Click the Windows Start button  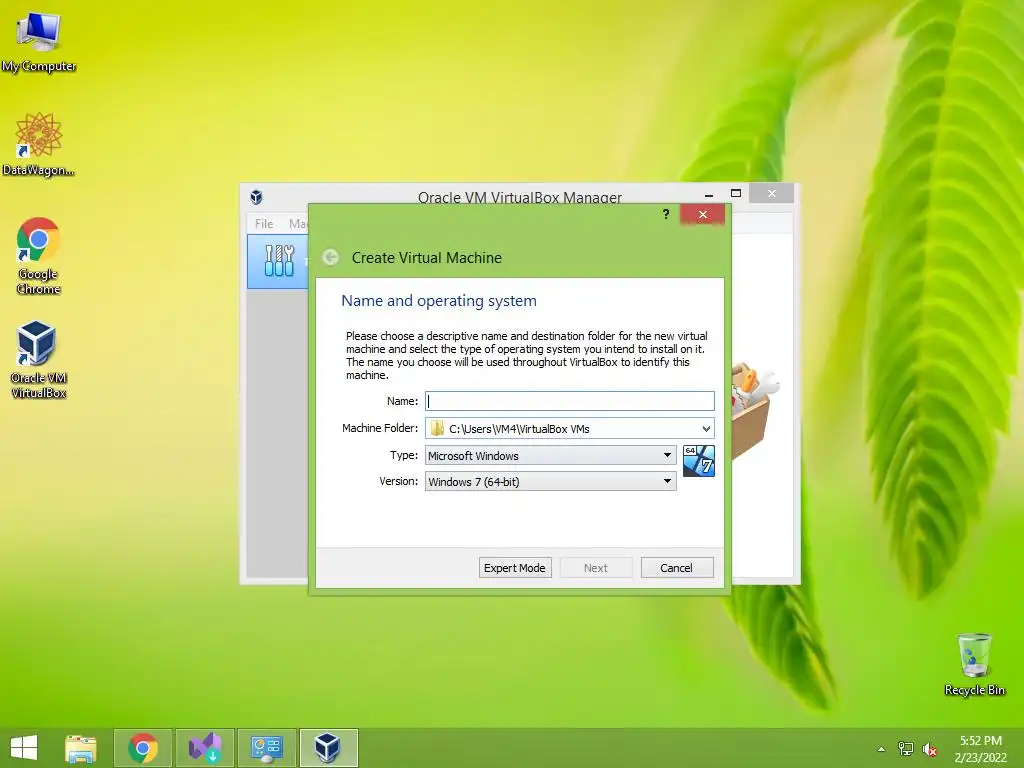tap(24, 748)
